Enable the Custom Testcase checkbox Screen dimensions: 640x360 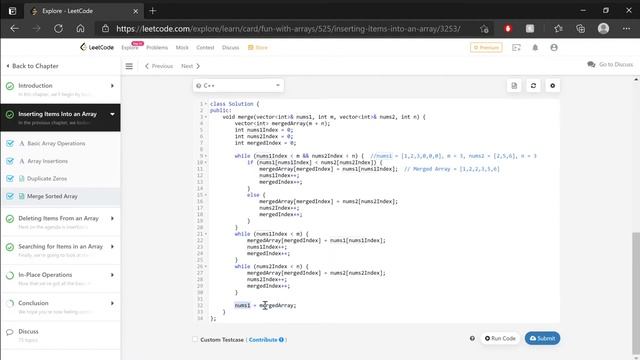point(195,339)
